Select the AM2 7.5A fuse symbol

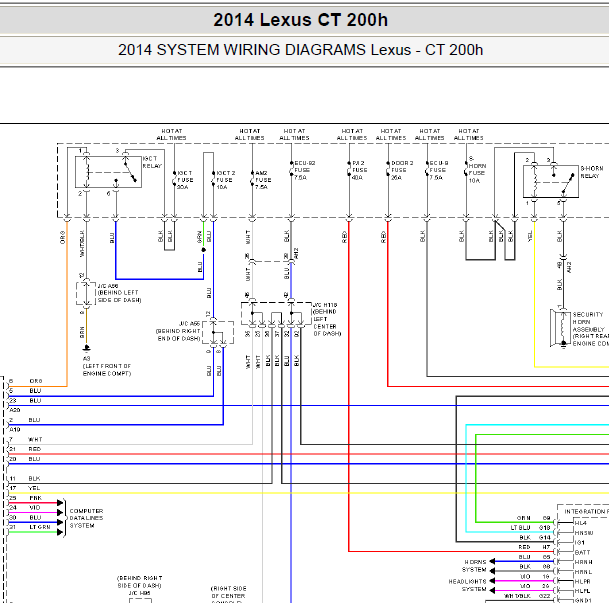252,178
